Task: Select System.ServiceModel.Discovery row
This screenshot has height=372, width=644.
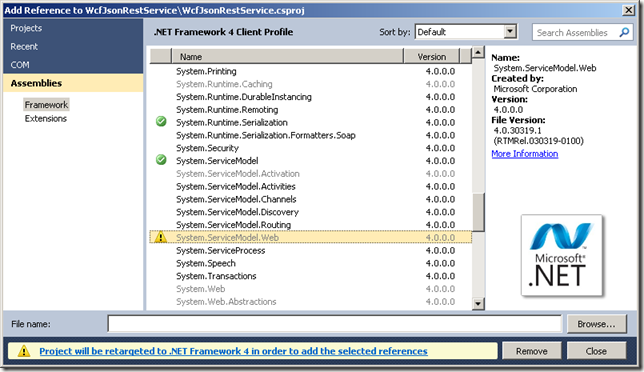Action: (x=310, y=212)
